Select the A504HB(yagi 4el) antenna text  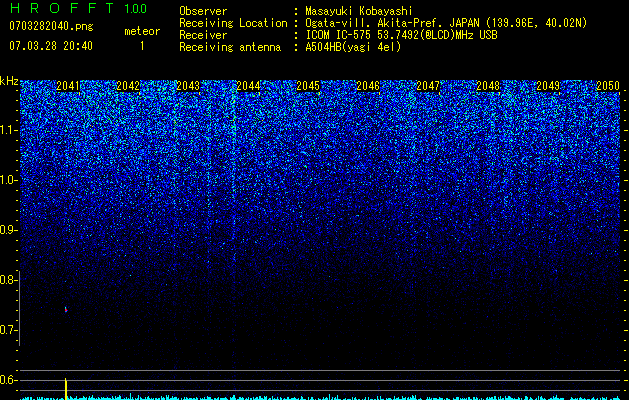pos(353,47)
